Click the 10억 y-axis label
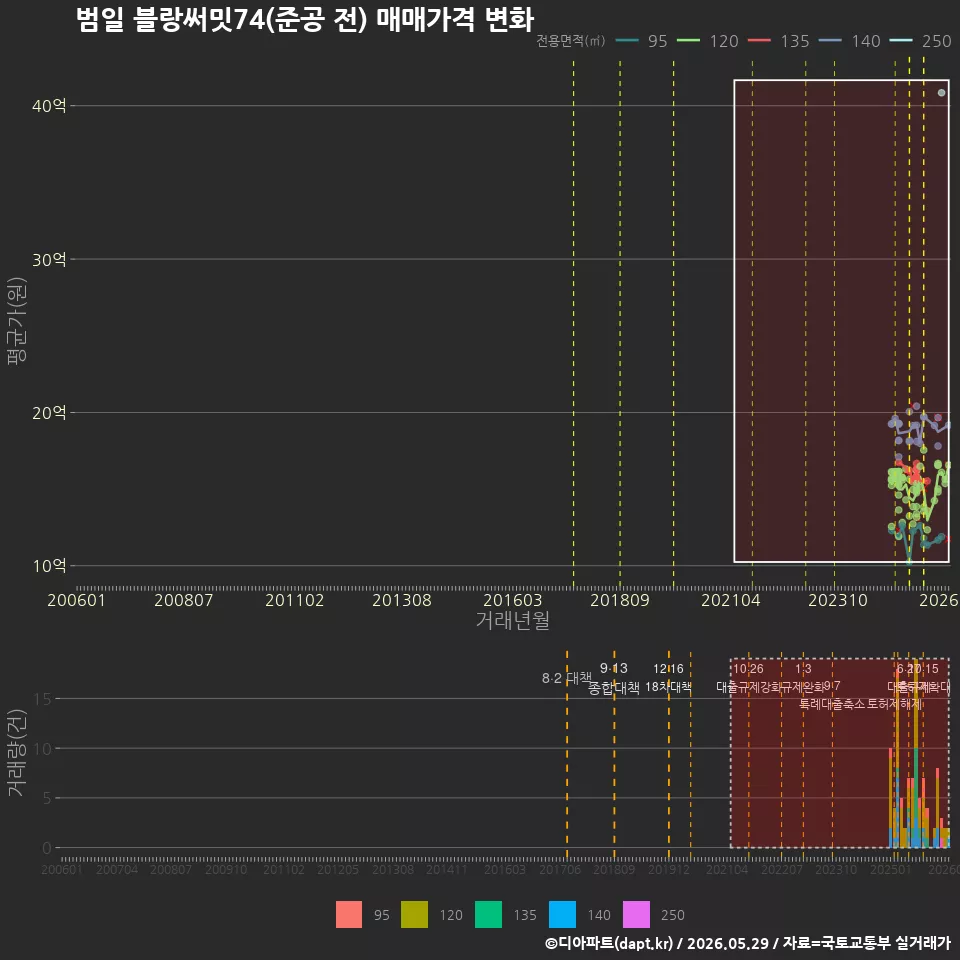960x960 pixels. tap(49, 566)
